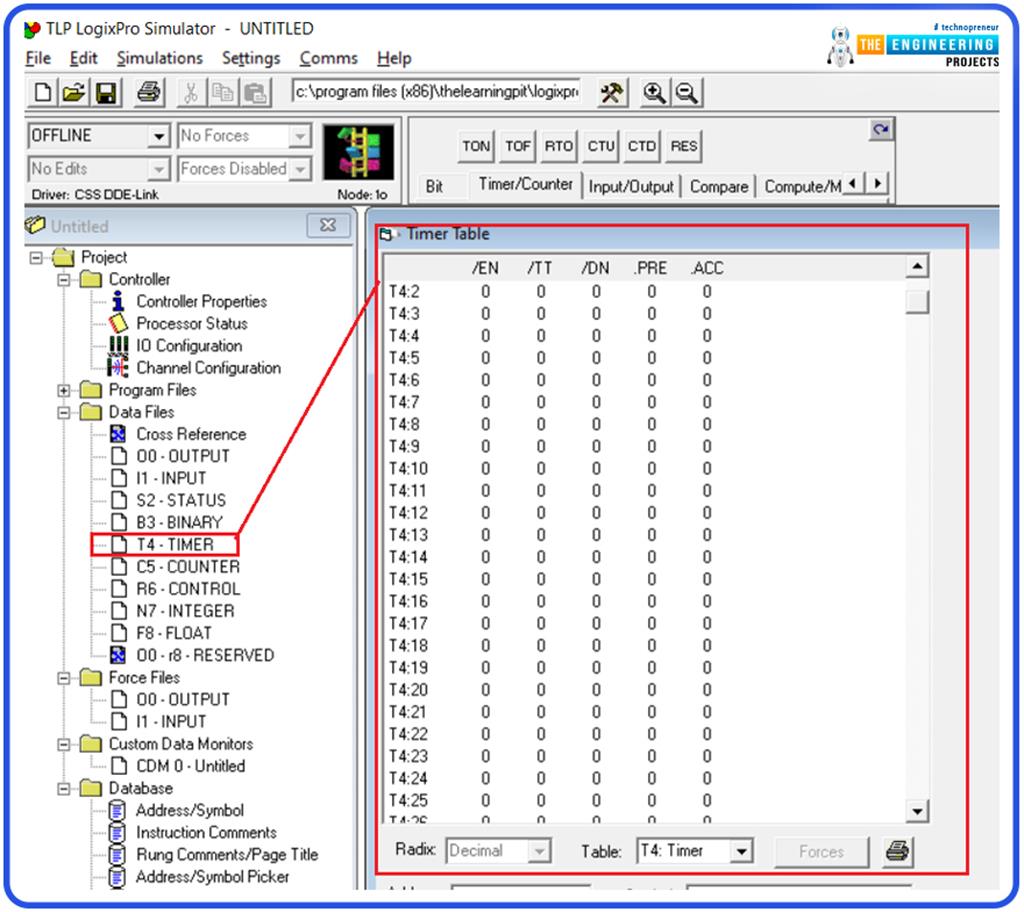Select the TON timer instruction button
This screenshot has height=912, width=1024.
coord(475,145)
